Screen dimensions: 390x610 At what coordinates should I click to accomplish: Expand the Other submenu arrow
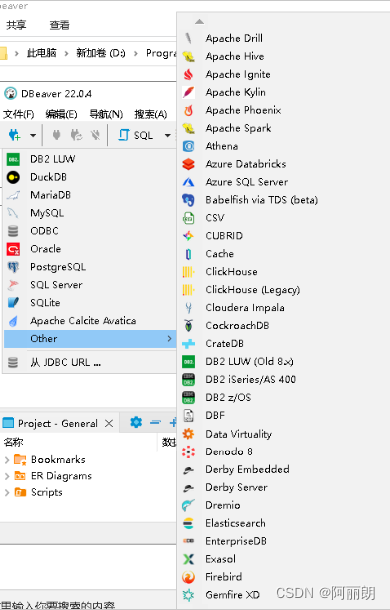pyautogui.click(x=169, y=338)
